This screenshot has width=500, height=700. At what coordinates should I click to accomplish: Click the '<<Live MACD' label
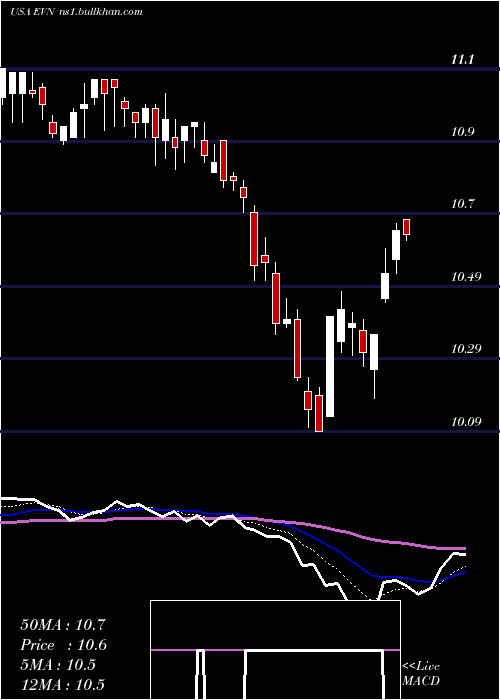421,673
